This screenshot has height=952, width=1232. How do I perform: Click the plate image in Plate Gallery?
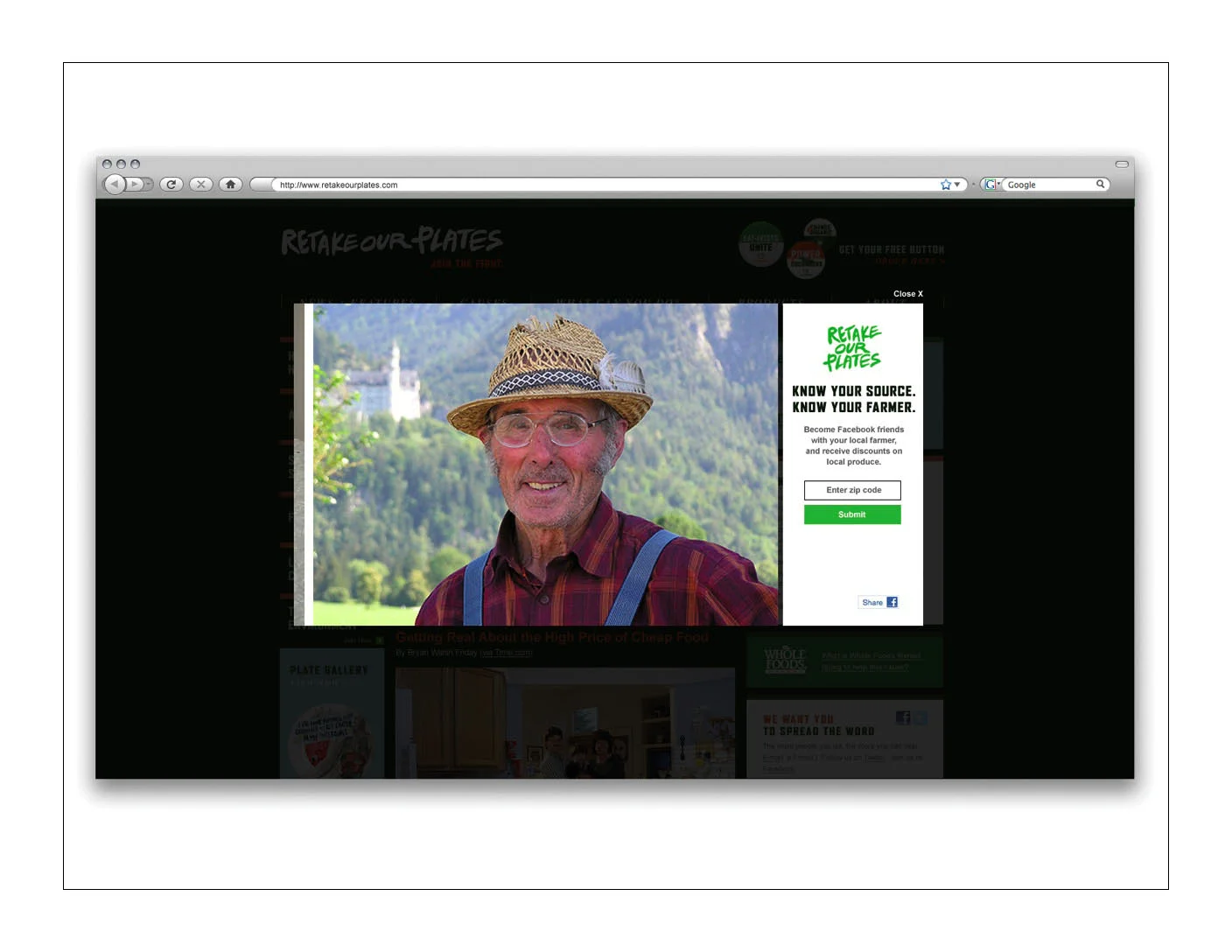click(332, 739)
